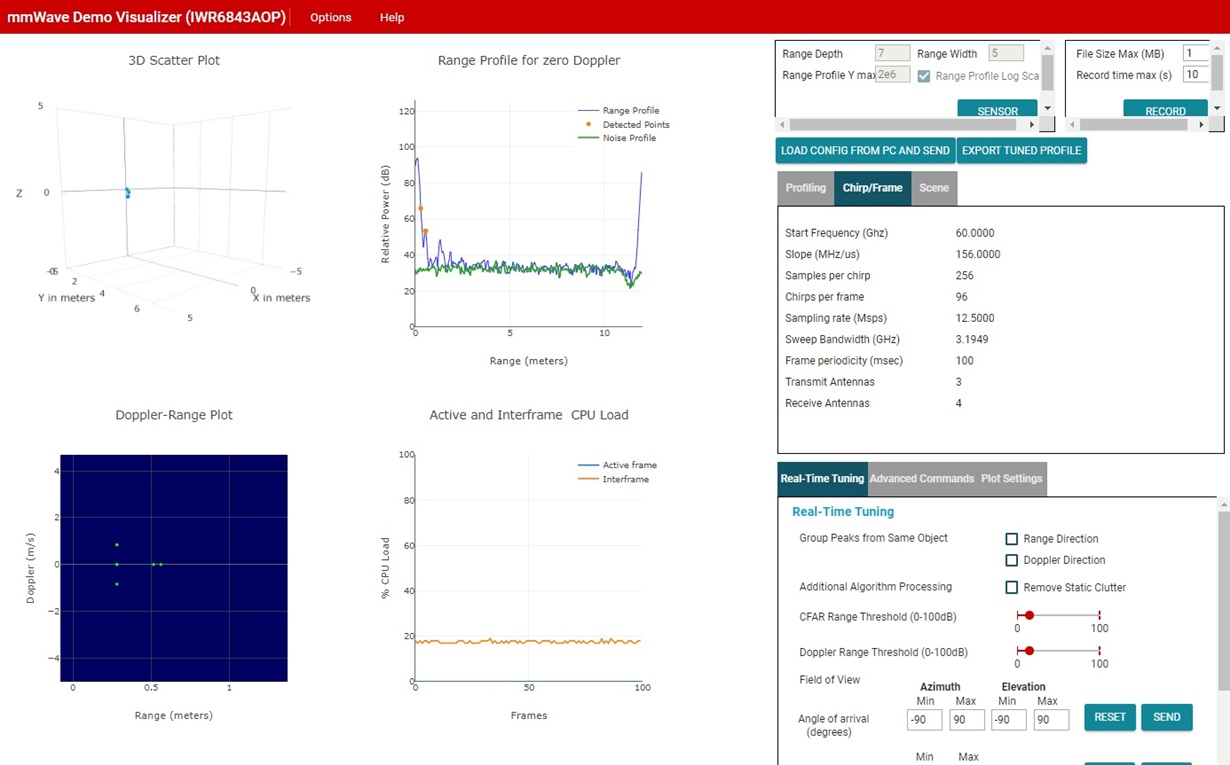Click the Azimuth Min angle field
This screenshot has height=765, width=1230.
(x=925, y=719)
